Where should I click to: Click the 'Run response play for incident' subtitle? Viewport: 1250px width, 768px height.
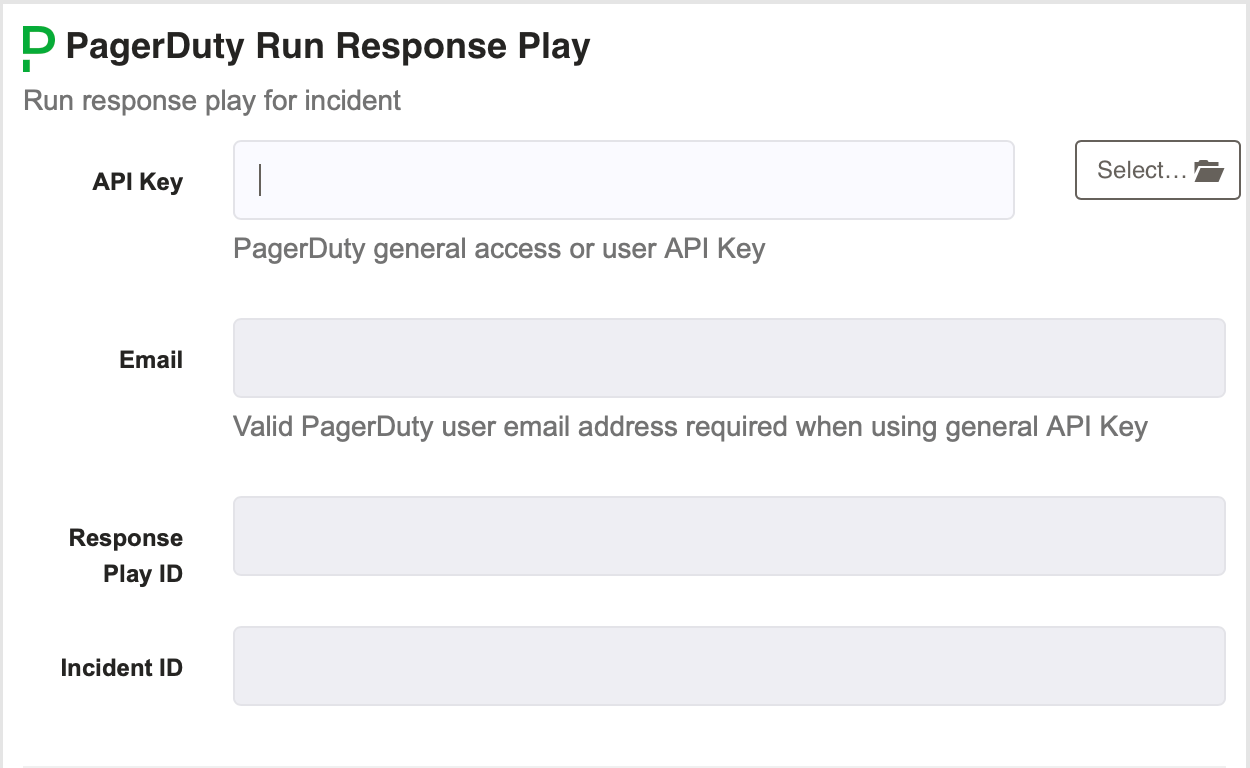211,100
